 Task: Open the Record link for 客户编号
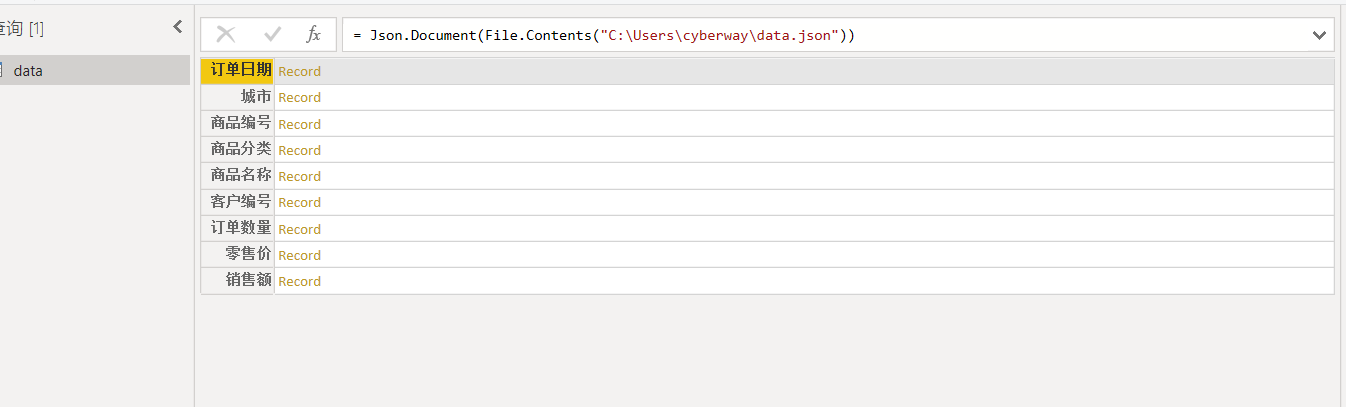coord(299,202)
